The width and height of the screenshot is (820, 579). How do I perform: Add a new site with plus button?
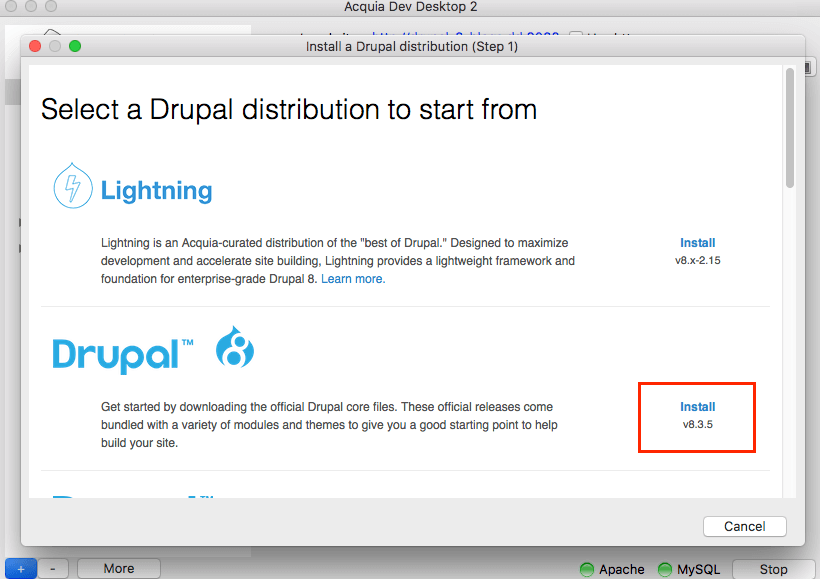[x=21, y=569]
